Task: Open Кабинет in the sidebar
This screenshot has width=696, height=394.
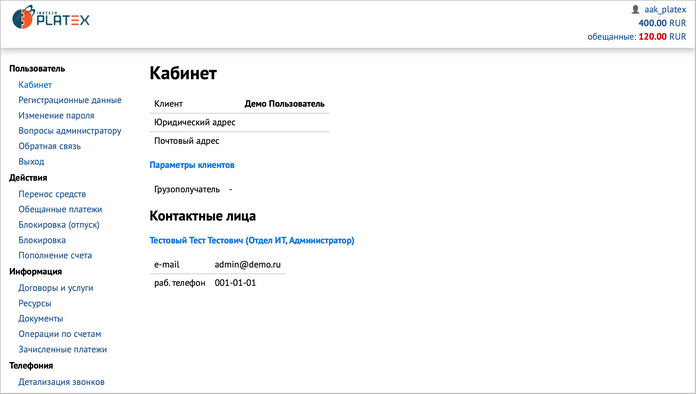Action: pyautogui.click(x=35, y=85)
